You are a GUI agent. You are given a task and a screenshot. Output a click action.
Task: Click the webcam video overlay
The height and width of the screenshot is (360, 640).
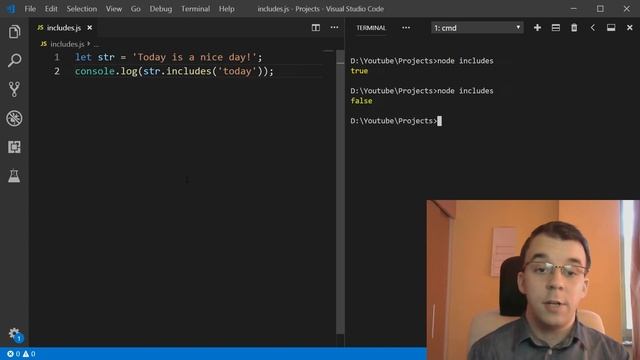tap(533, 280)
